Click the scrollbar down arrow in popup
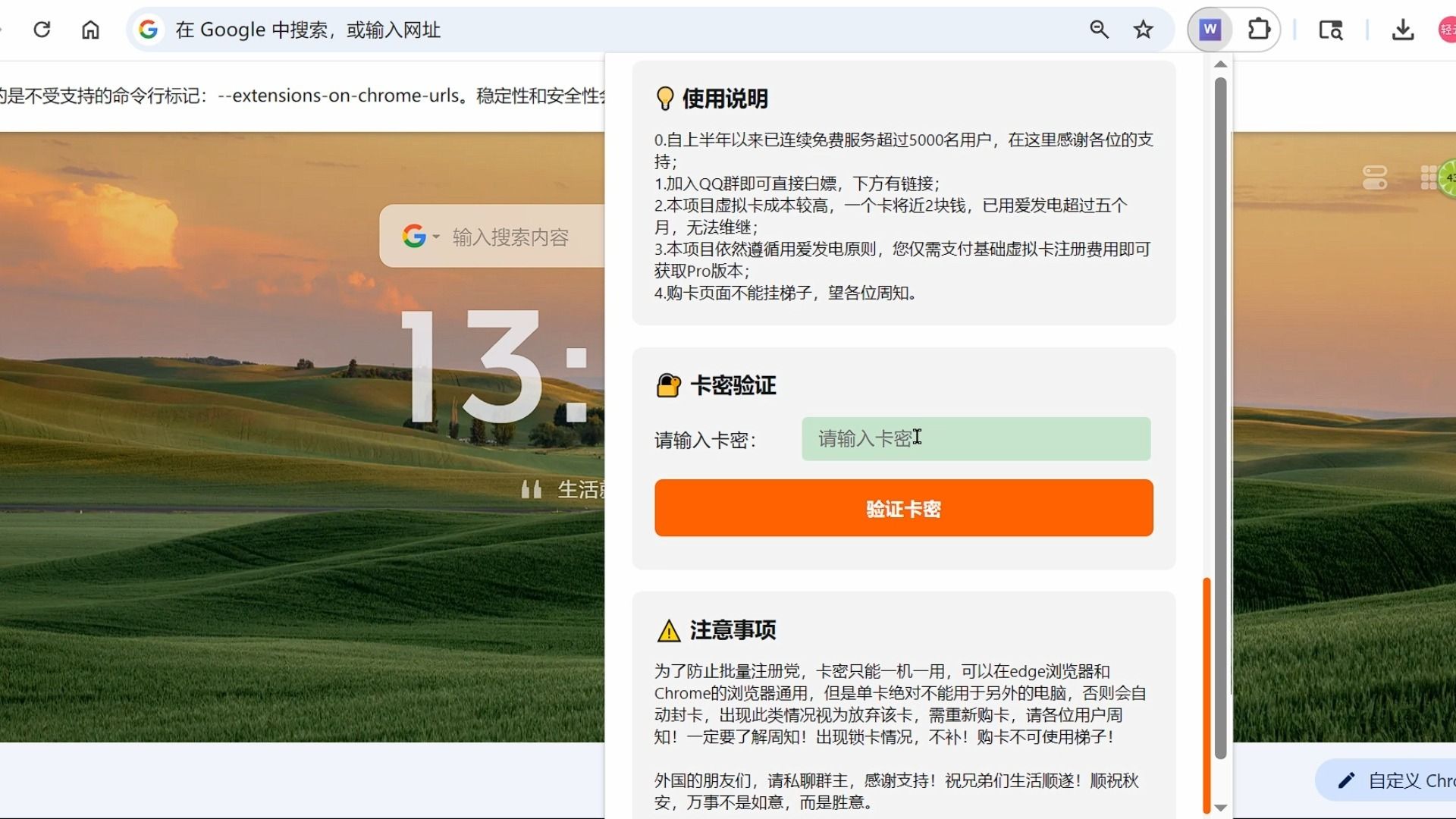Viewport: 1456px width, 819px height. click(1220, 808)
